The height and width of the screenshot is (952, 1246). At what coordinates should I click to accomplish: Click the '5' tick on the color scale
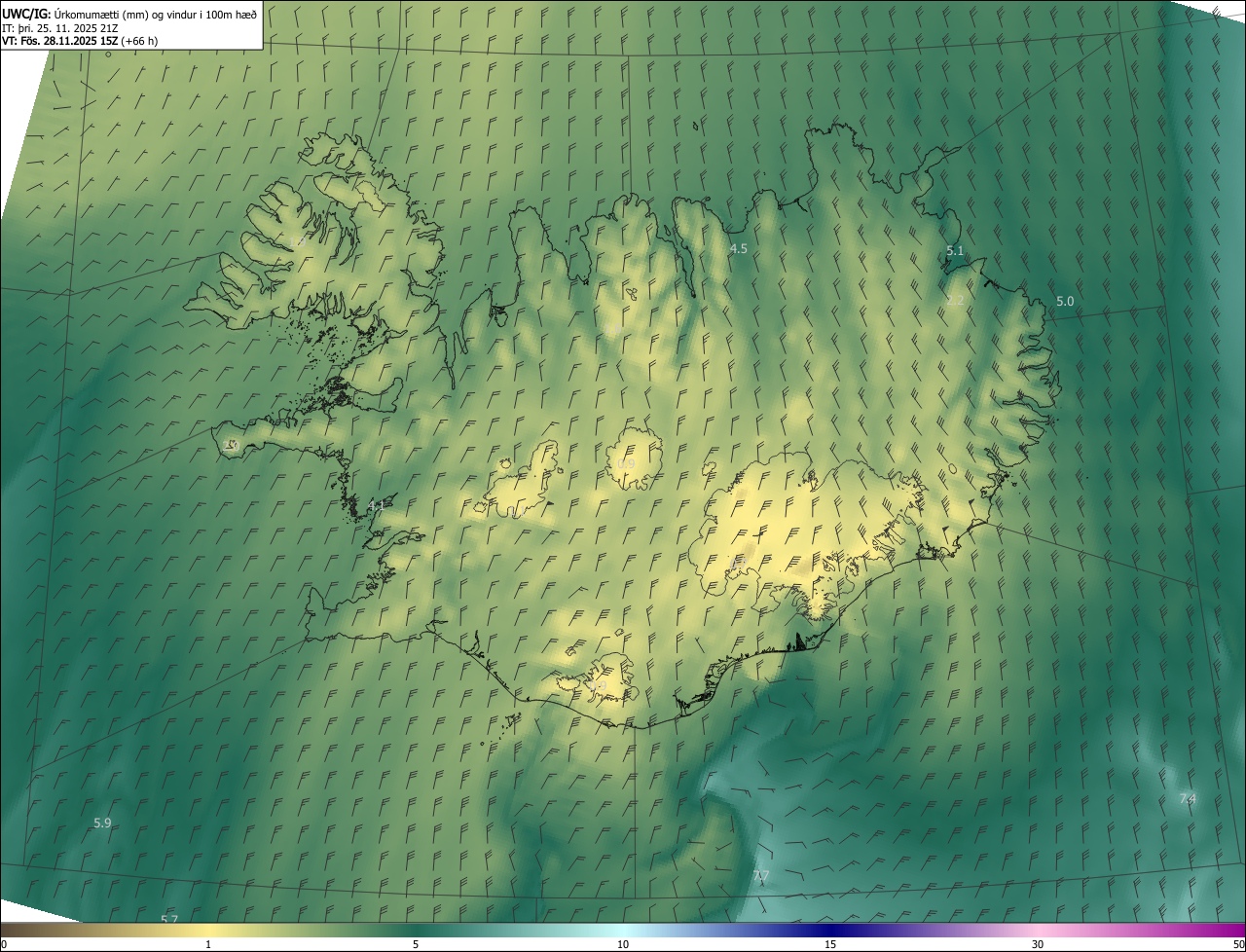click(416, 945)
